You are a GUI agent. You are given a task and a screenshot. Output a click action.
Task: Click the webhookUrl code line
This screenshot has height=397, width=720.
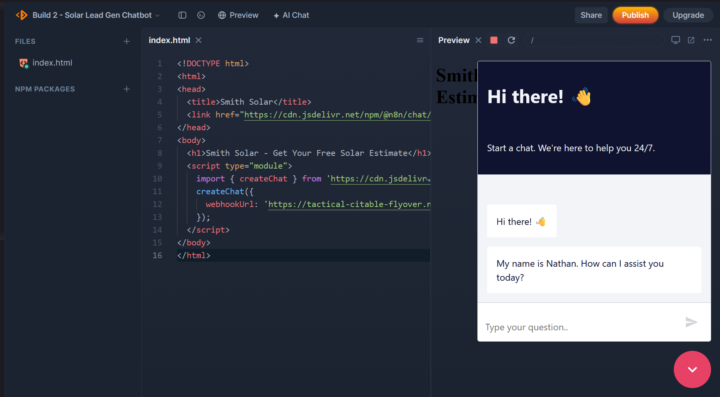(318, 204)
